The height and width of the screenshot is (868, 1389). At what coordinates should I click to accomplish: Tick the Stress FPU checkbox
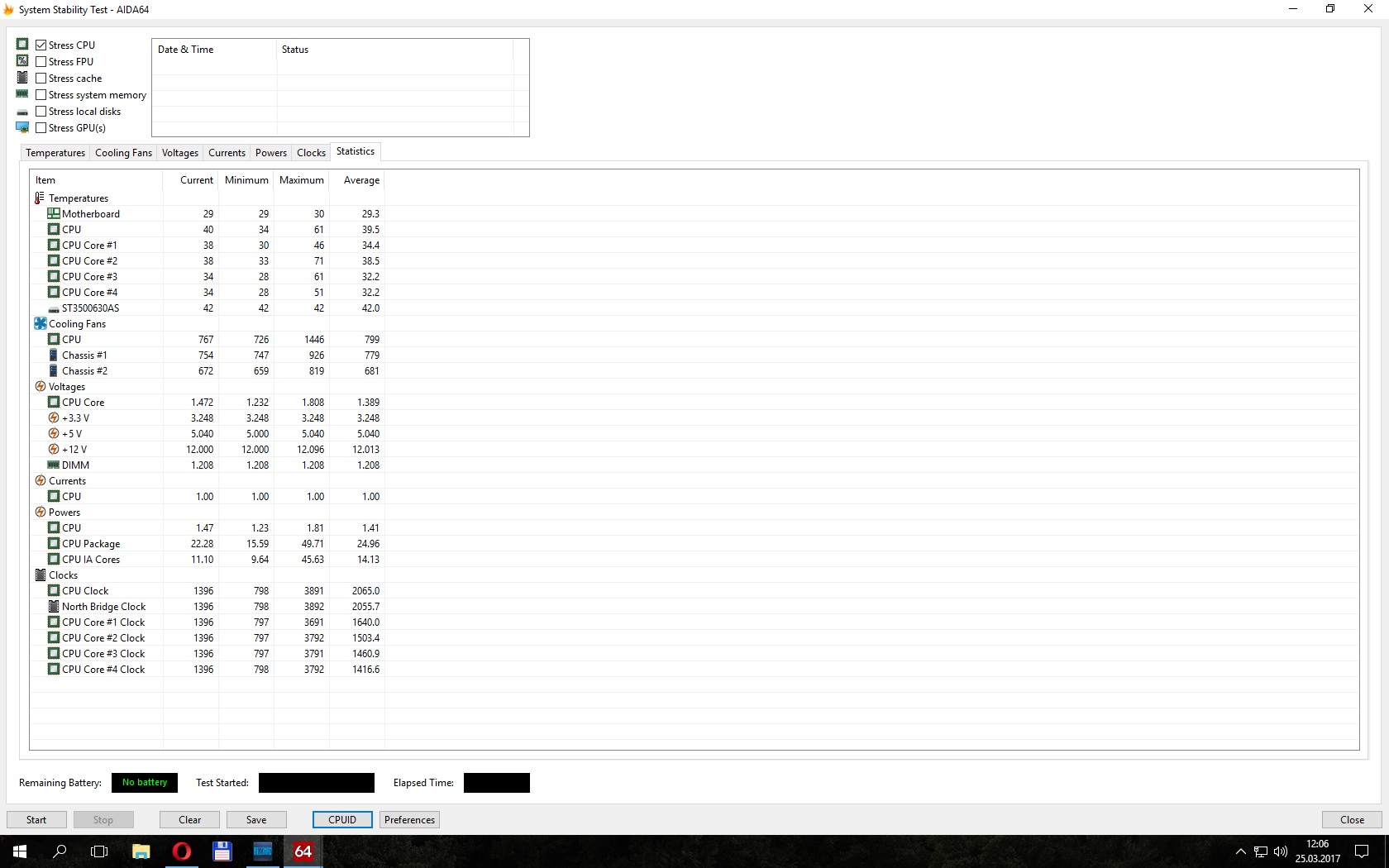pyautogui.click(x=41, y=62)
